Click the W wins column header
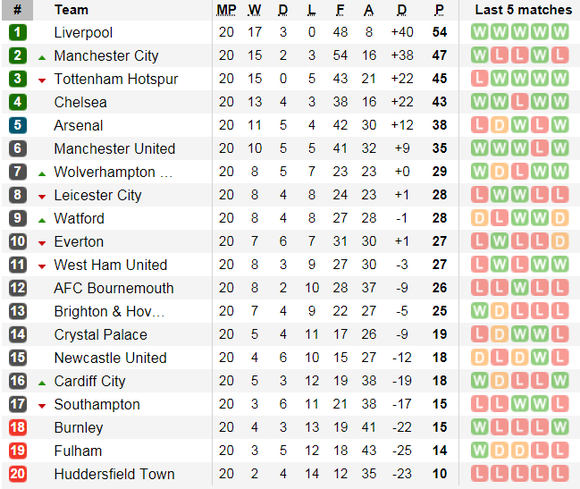The height and width of the screenshot is (489, 580). tap(254, 10)
